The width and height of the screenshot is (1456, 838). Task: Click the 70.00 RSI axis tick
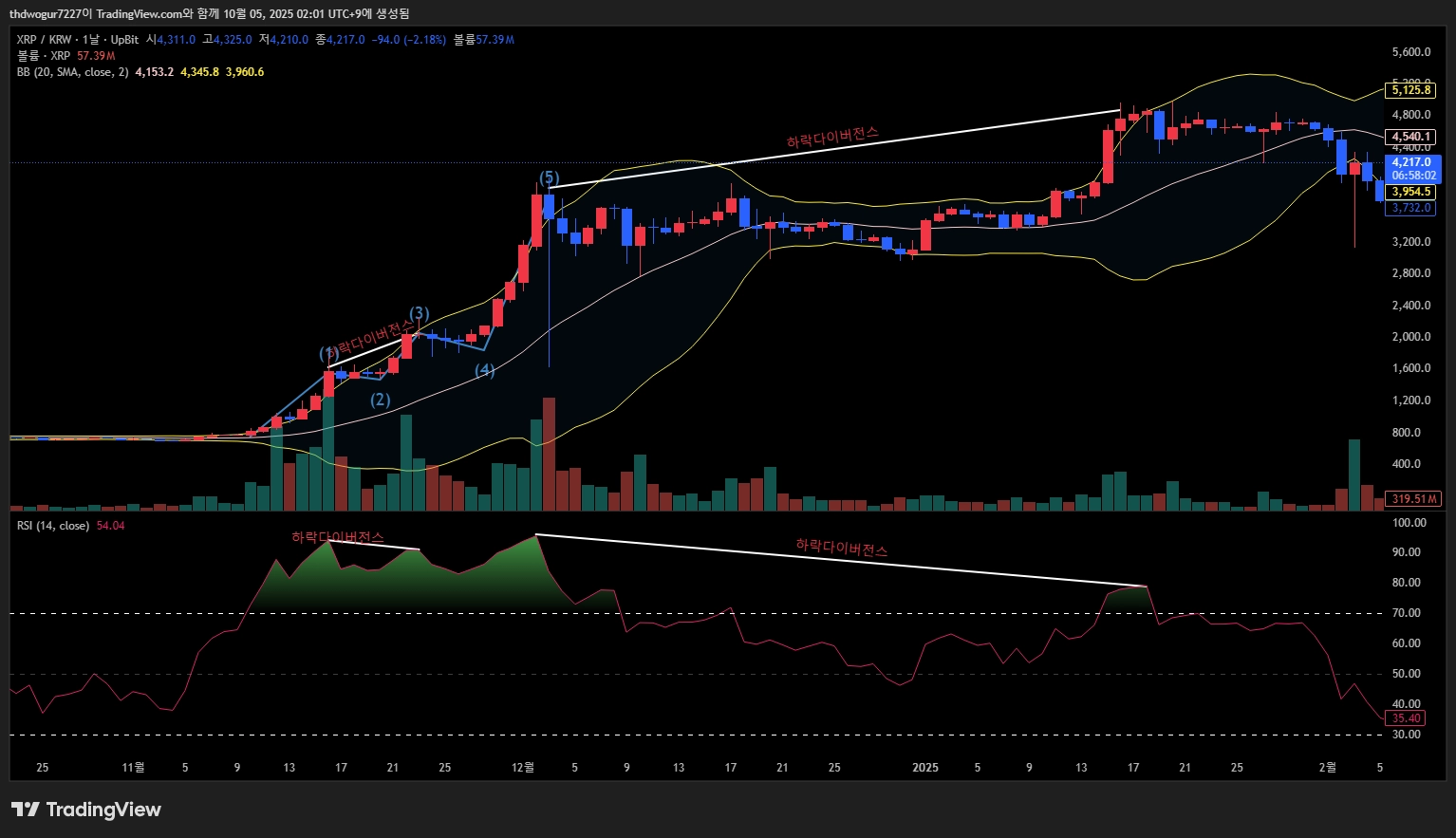[1407, 613]
